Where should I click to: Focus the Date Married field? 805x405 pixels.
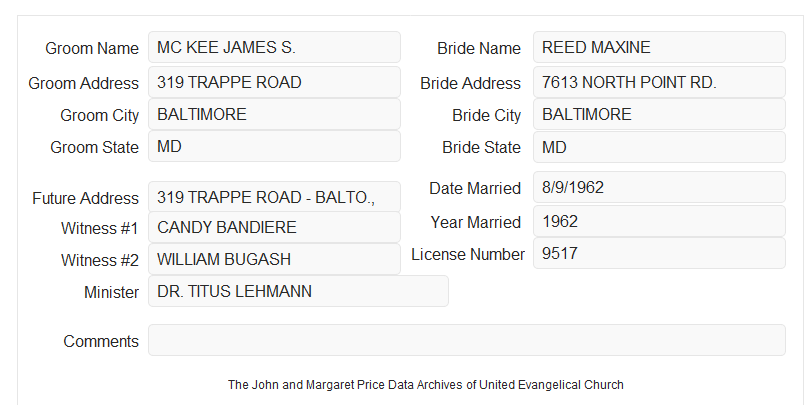pyautogui.click(x=659, y=187)
